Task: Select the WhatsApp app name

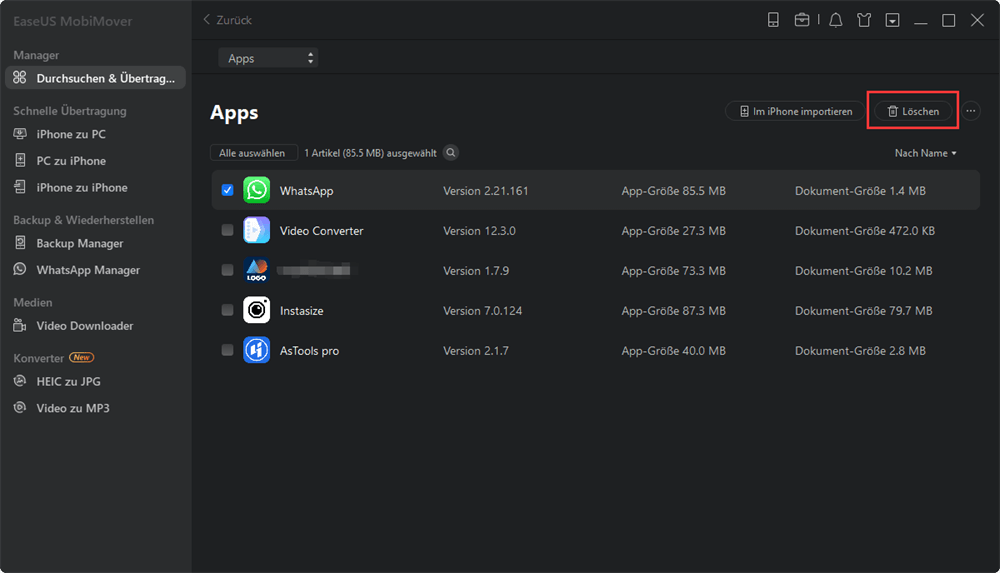Action: pyautogui.click(x=306, y=191)
